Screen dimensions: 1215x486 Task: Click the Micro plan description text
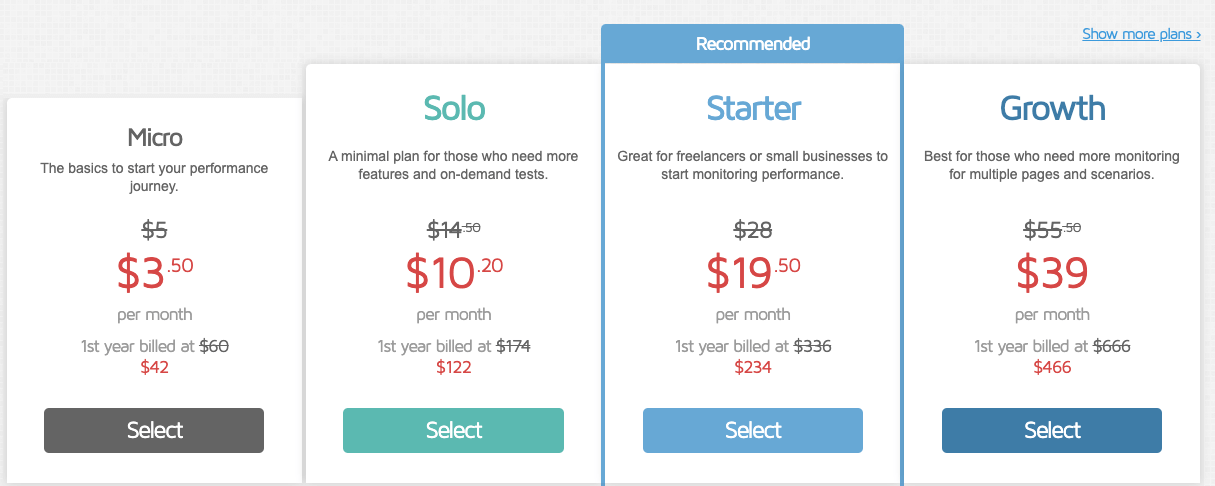[155, 177]
